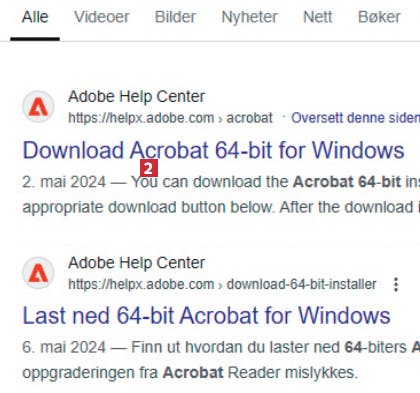Screen dimensions: 420x393
Task: Click the second result's Adobe logo icon
Action: click(x=38, y=273)
